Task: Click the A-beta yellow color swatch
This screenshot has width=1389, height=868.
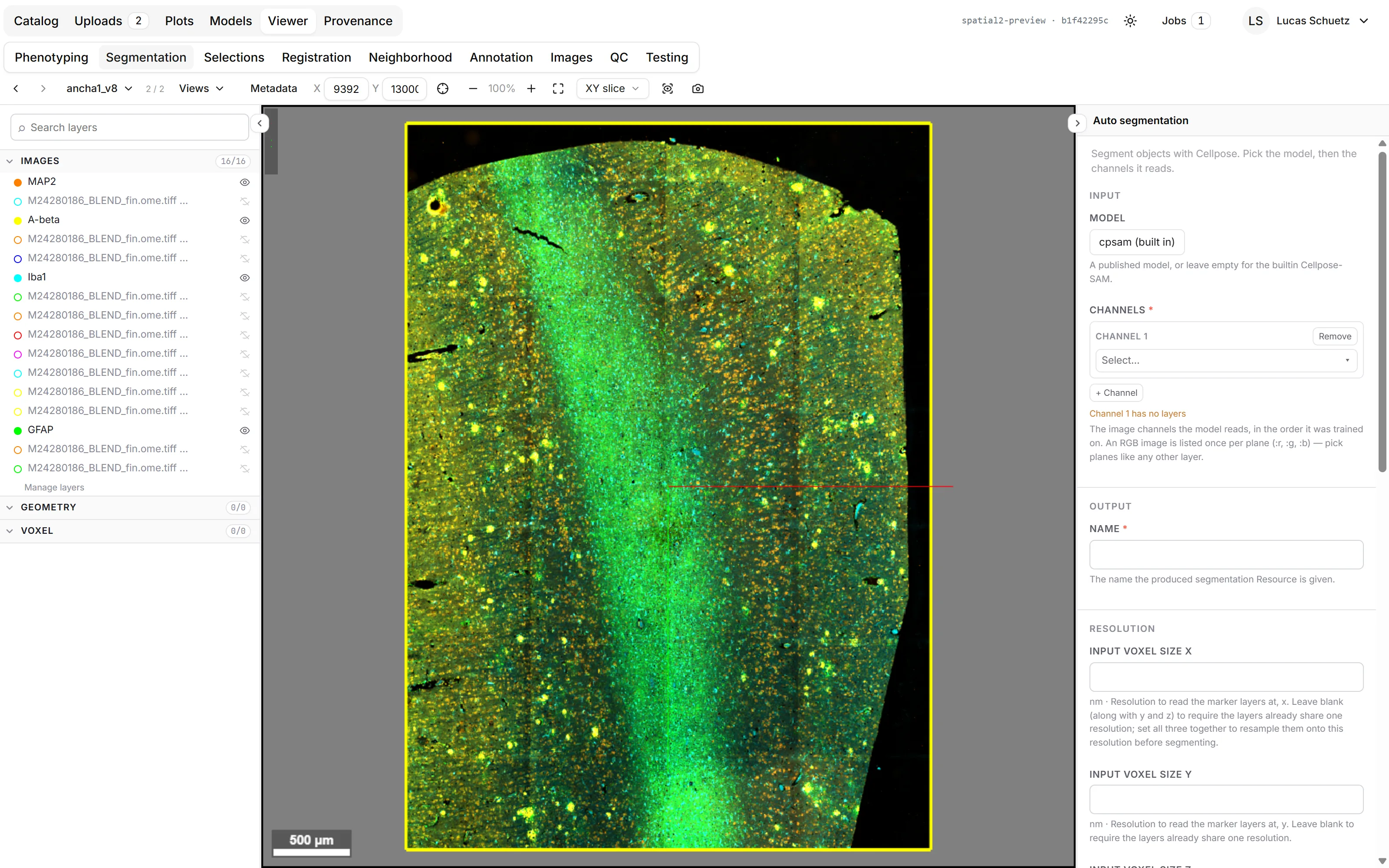Action: 18,220
